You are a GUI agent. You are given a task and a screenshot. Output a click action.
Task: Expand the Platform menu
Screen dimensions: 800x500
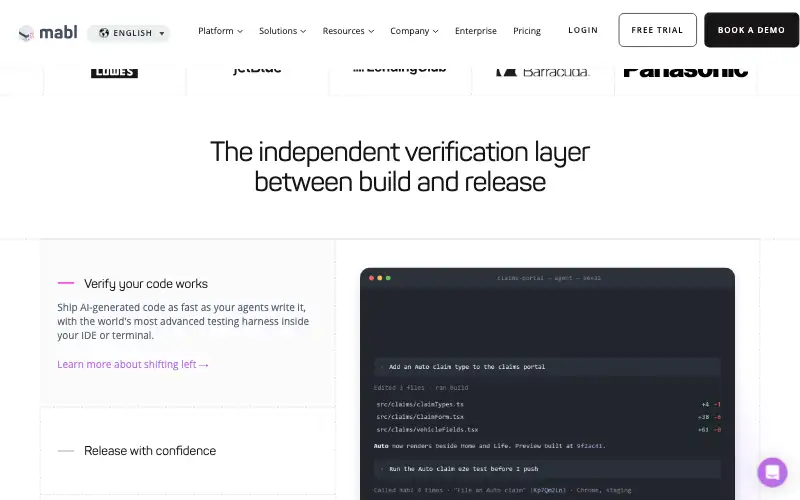click(220, 31)
